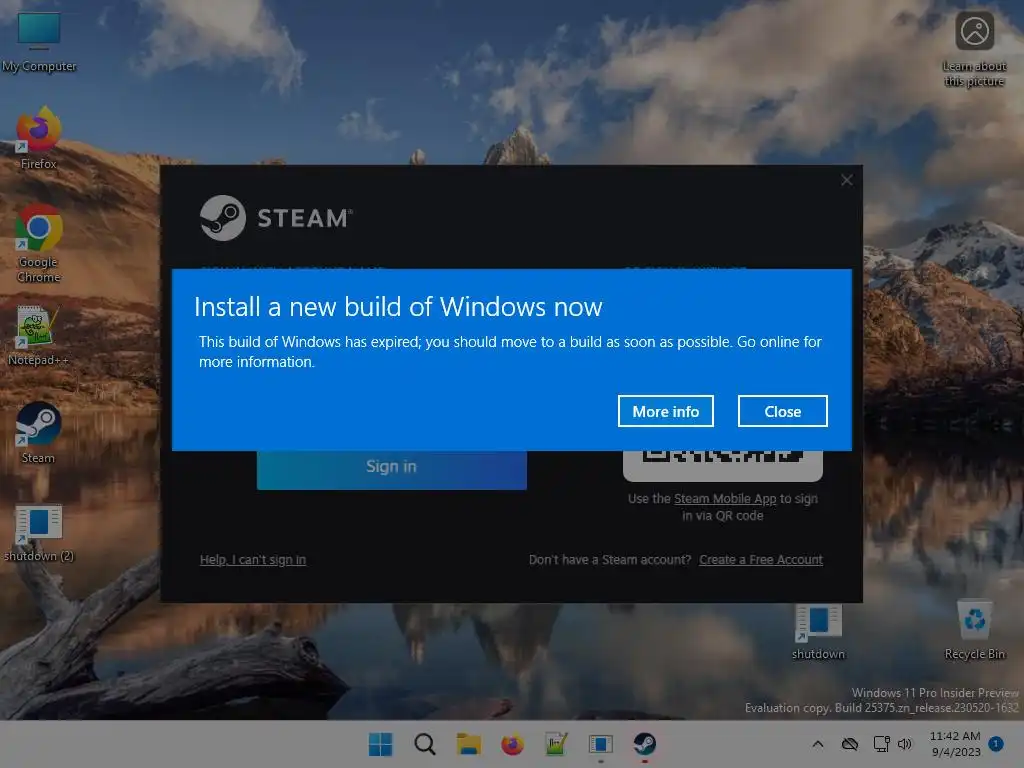This screenshot has height=768, width=1024.
Task: Click the QR code in the Steam window
Action: [723, 466]
